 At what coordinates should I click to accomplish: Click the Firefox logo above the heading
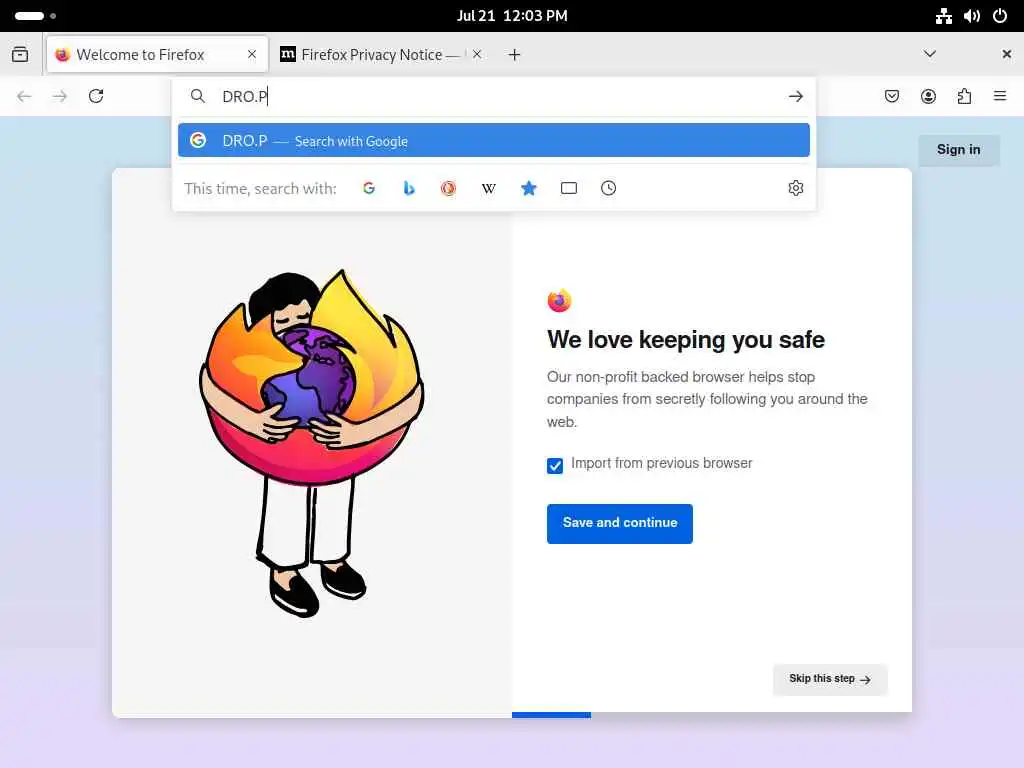559,300
